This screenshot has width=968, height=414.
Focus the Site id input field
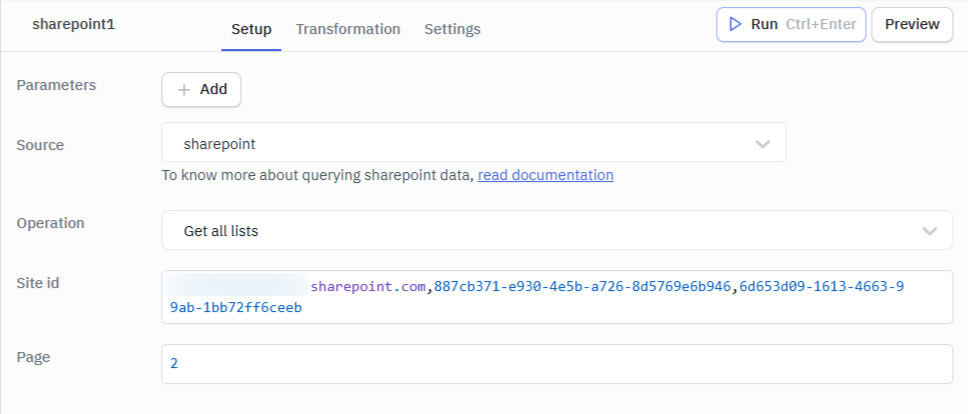point(557,297)
